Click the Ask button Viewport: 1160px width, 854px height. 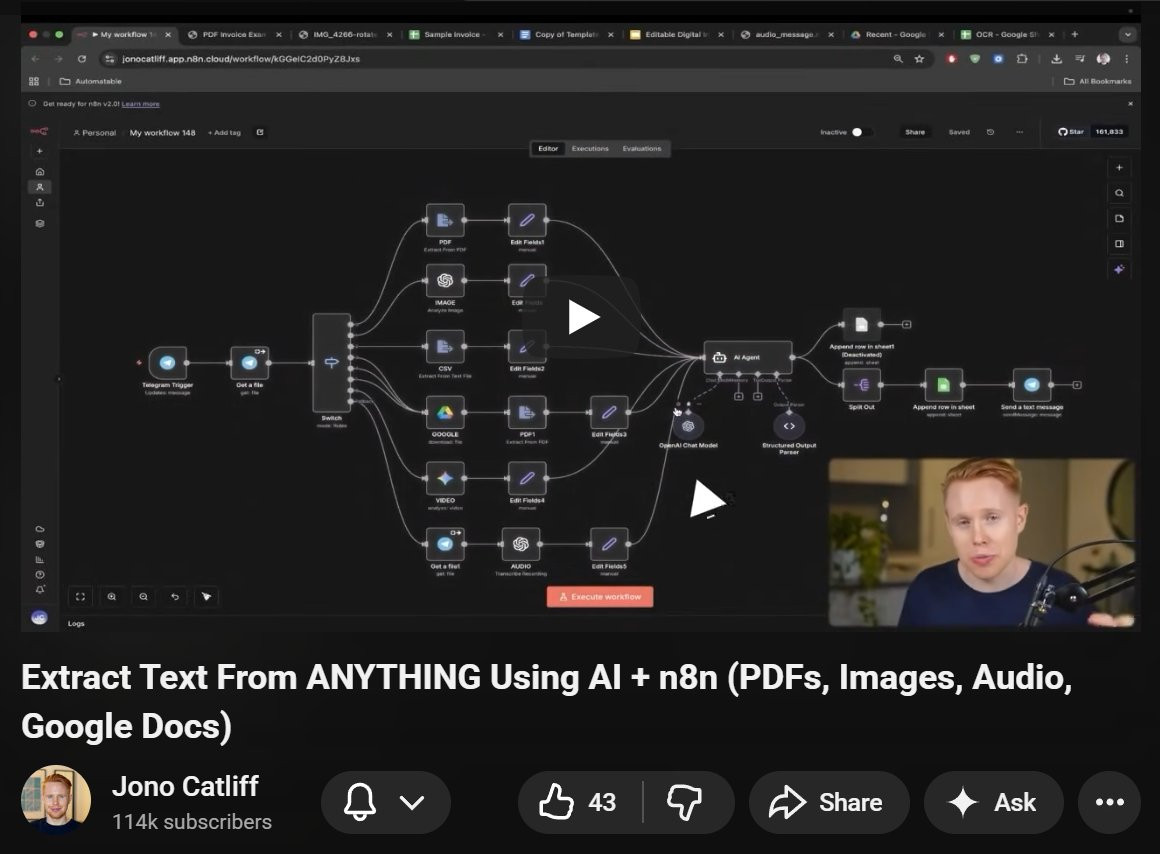(x=994, y=802)
